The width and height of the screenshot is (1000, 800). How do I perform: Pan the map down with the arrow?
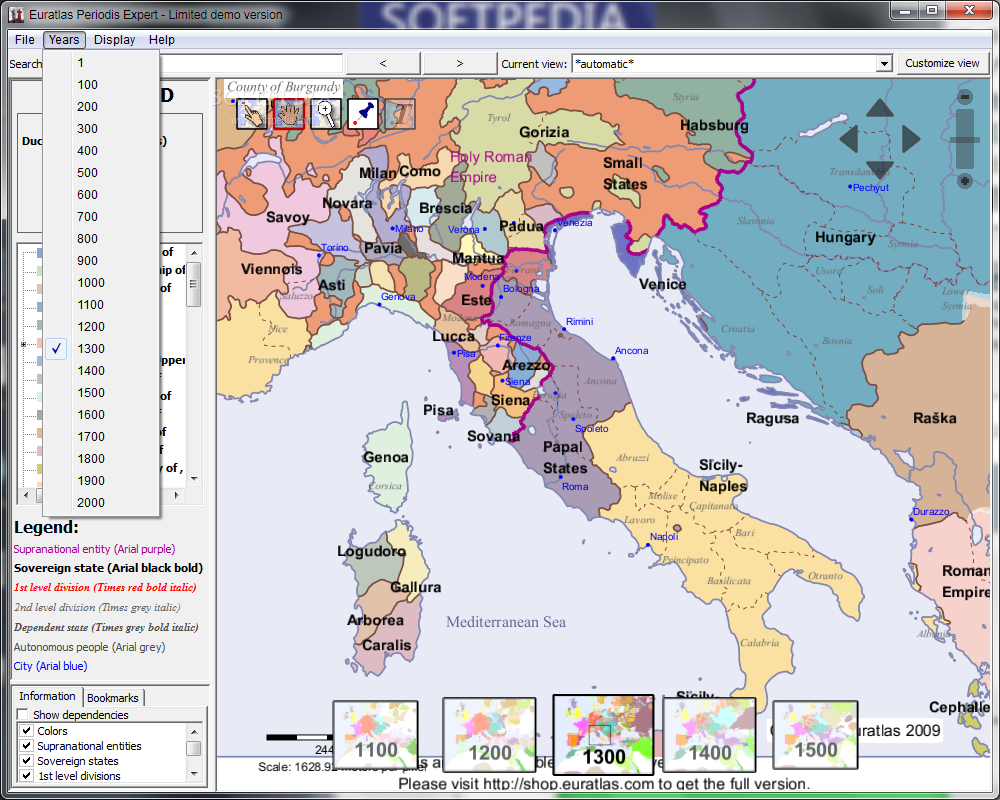[879, 170]
